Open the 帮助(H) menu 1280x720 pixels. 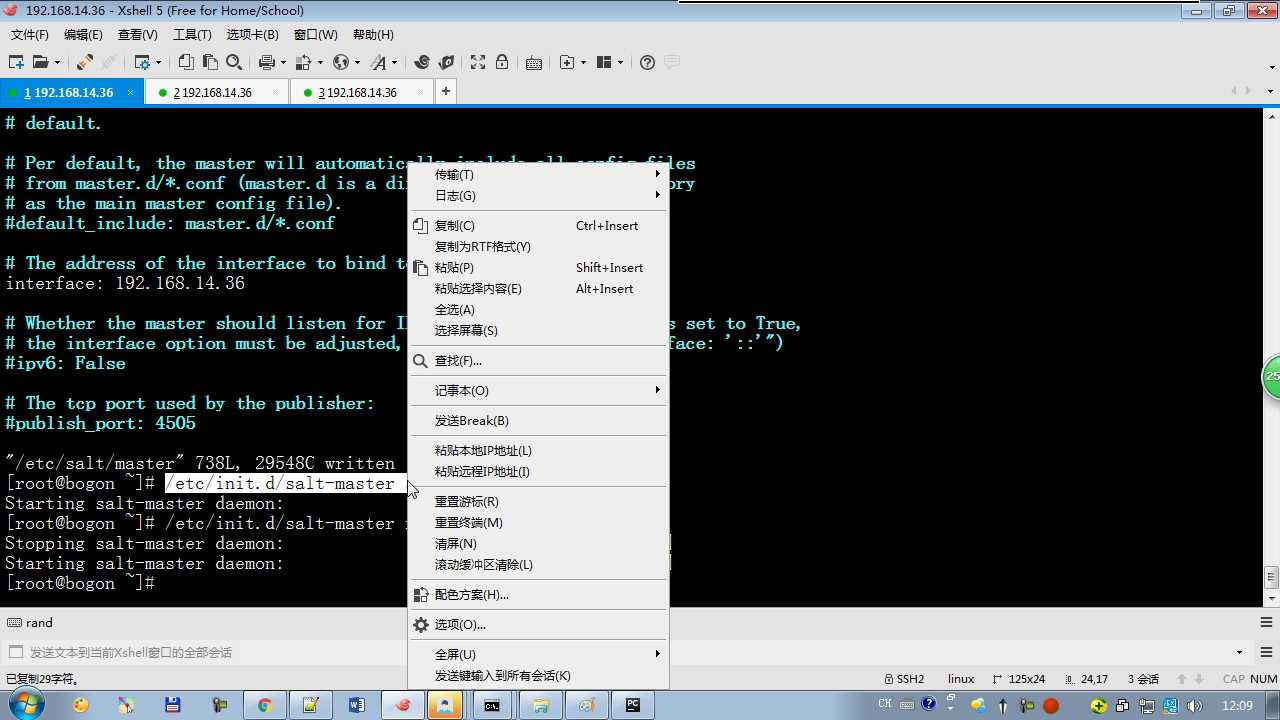pos(373,34)
